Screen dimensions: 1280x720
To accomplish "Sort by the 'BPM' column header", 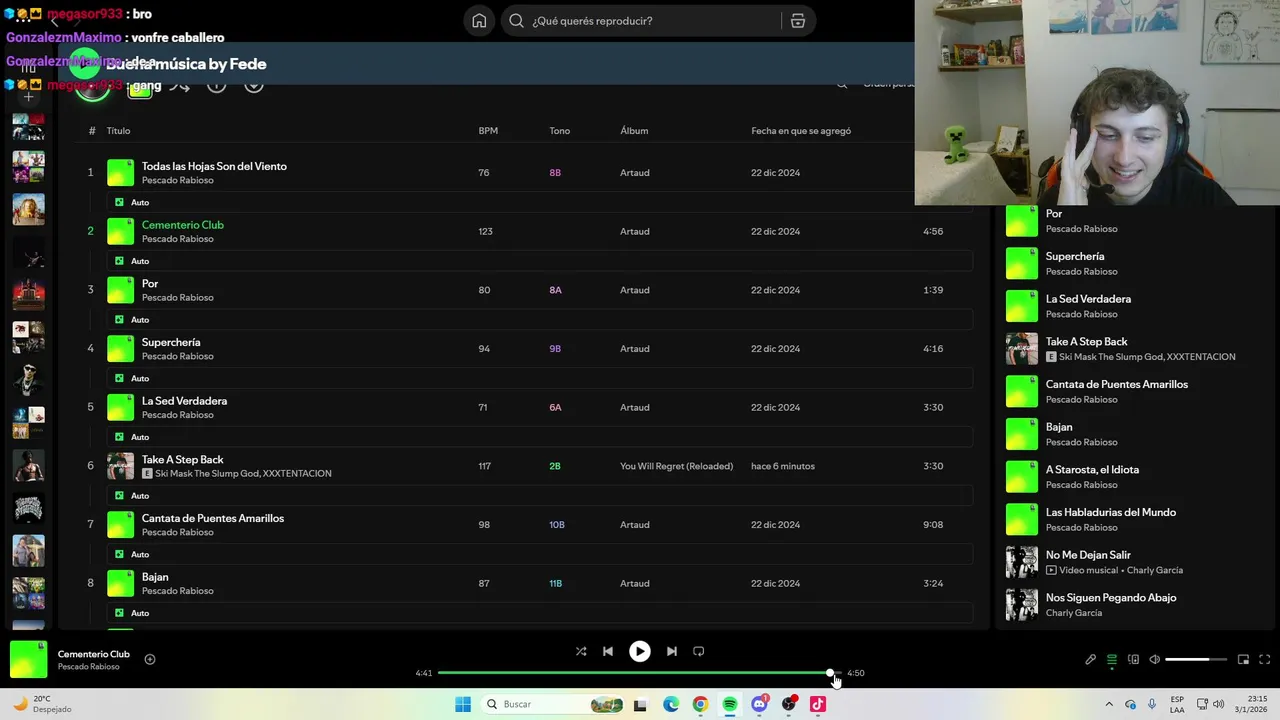I will 488,131.
